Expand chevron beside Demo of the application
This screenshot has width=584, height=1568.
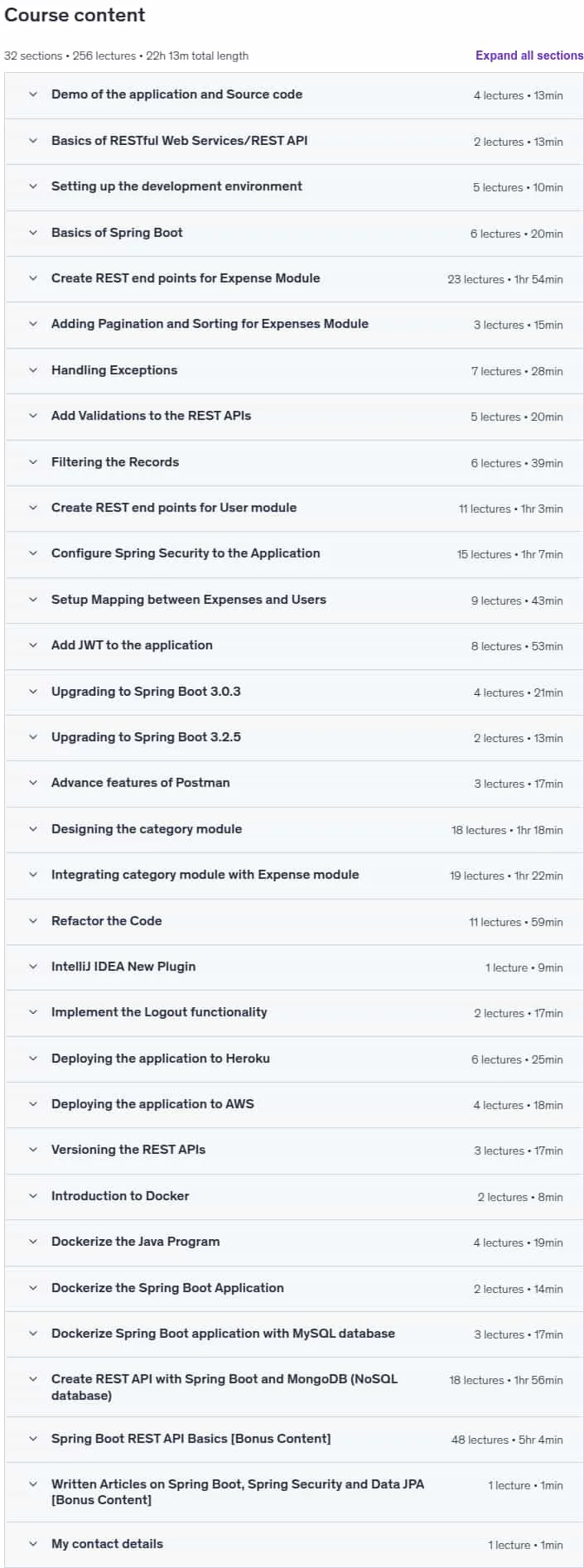click(x=33, y=94)
